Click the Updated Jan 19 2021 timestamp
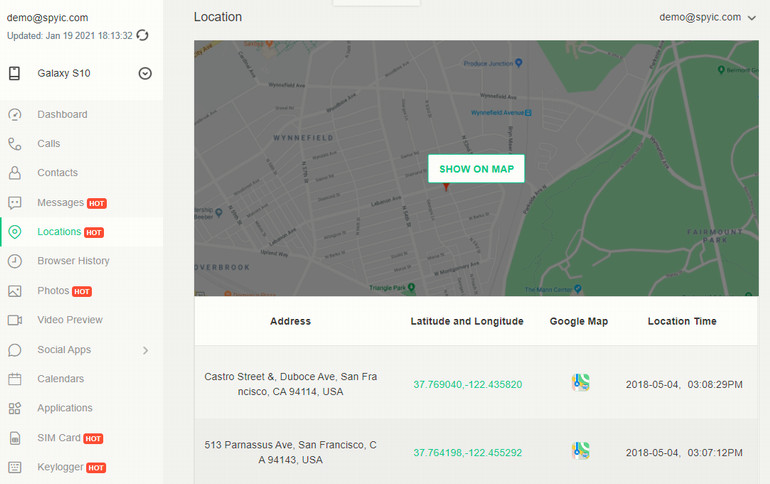The width and height of the screenshot is (770, 484). pos(70,36)
